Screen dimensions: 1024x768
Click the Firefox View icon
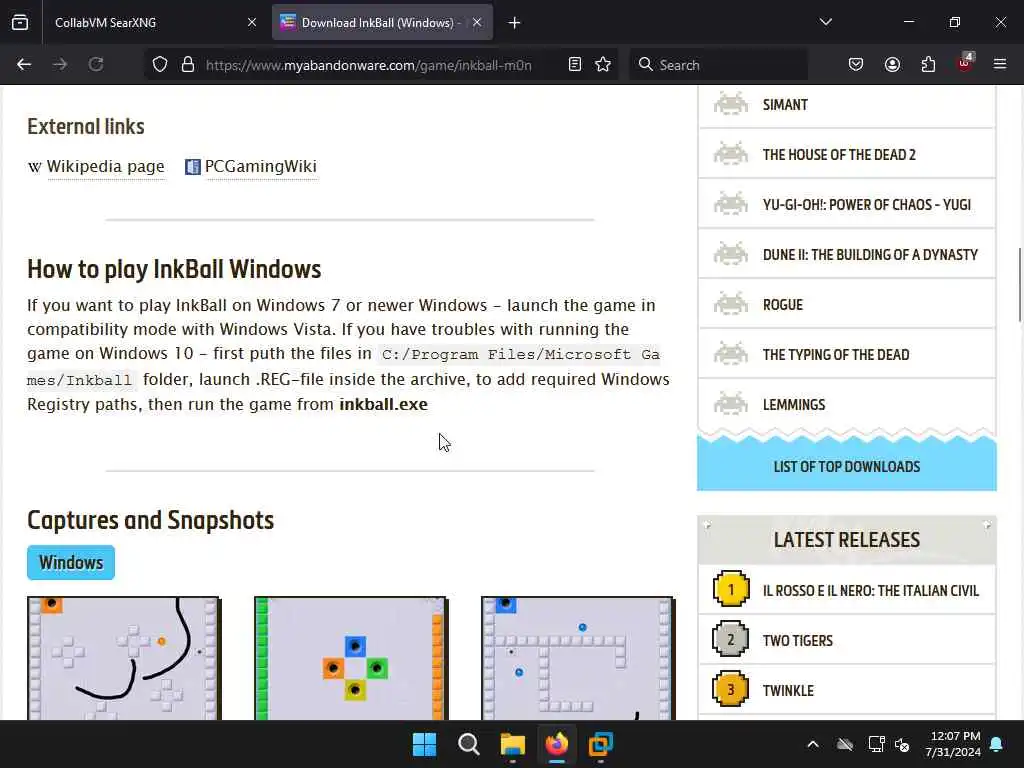(20, 22)
